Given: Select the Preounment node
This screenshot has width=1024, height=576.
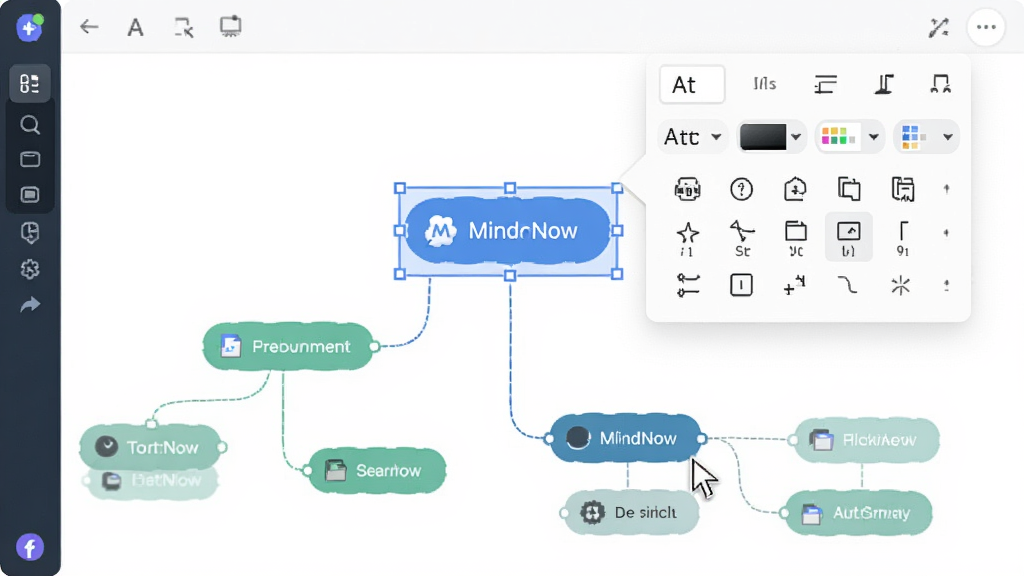Looking at the screenshot, I should click(288, 346).
